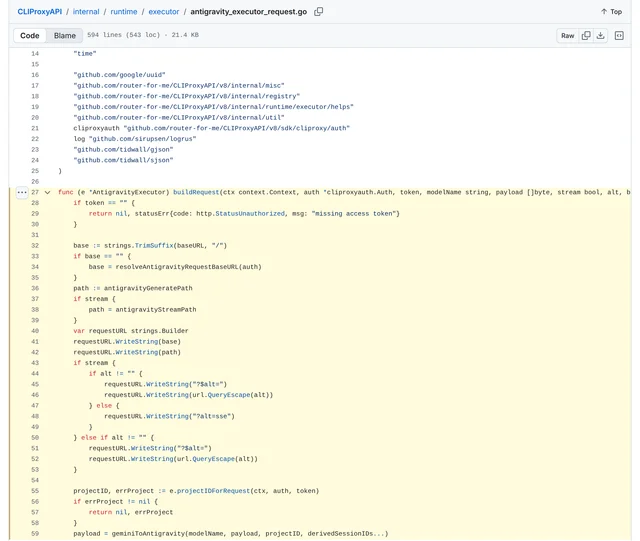Select line number 59
Image resolution: width=640 pixels, height=541 pixels.
coord(35,534)
